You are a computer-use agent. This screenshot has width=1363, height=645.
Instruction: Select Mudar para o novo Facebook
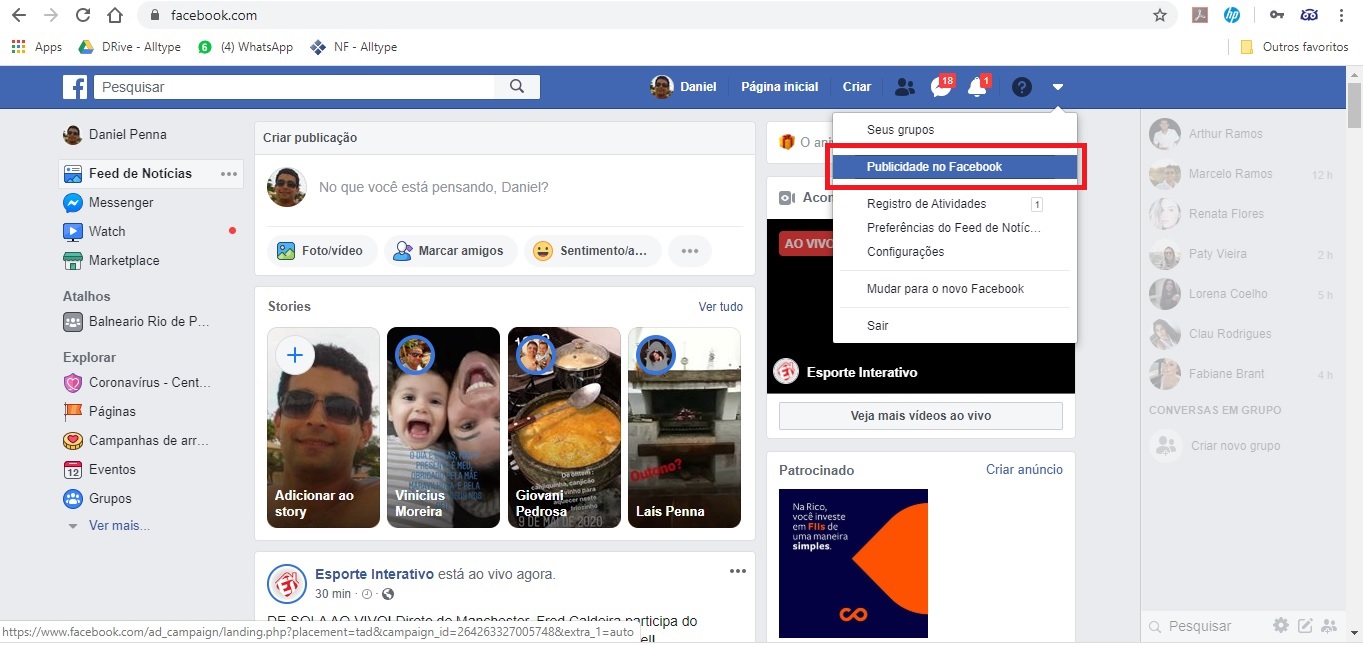pyautogui.click(x=955, y=289)
